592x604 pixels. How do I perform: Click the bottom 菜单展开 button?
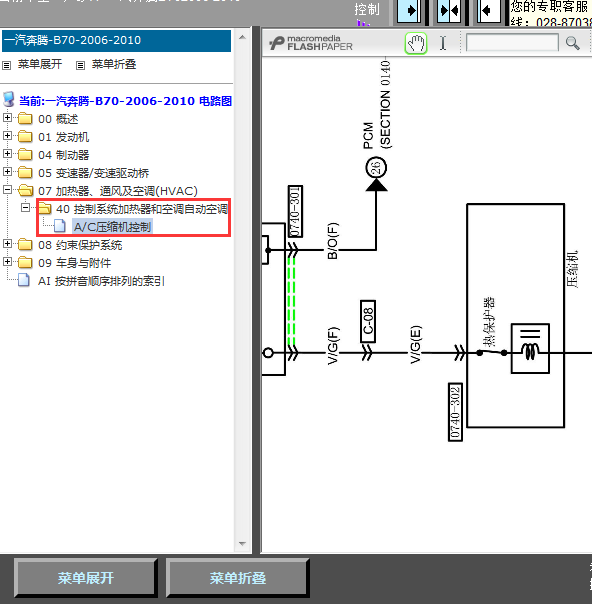(x=86, y=578)
